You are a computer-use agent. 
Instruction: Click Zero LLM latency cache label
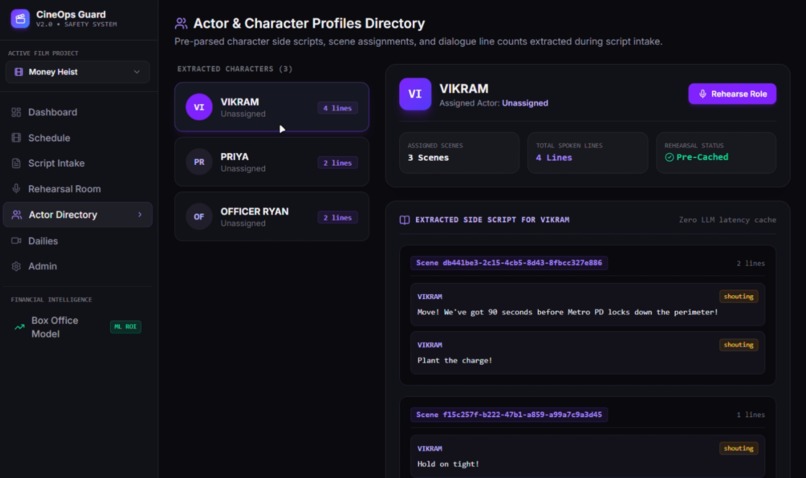(727, 220)
